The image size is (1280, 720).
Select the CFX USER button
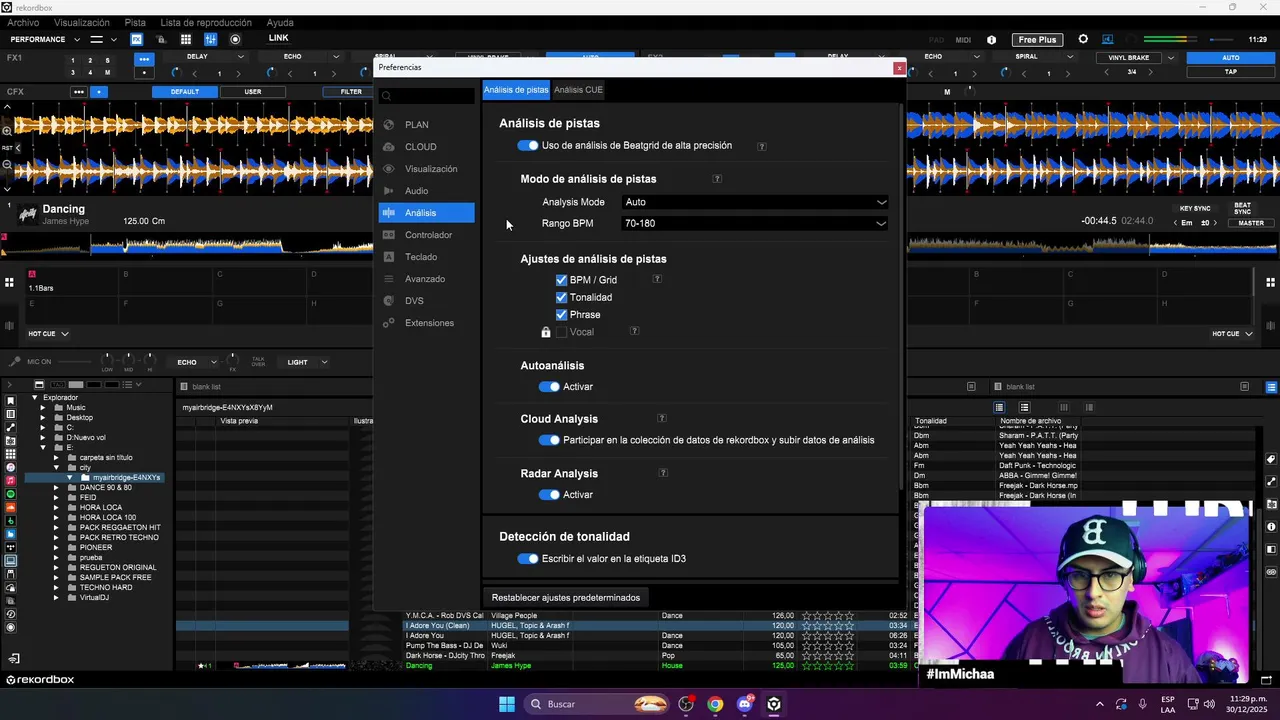(x=253, y=92)
